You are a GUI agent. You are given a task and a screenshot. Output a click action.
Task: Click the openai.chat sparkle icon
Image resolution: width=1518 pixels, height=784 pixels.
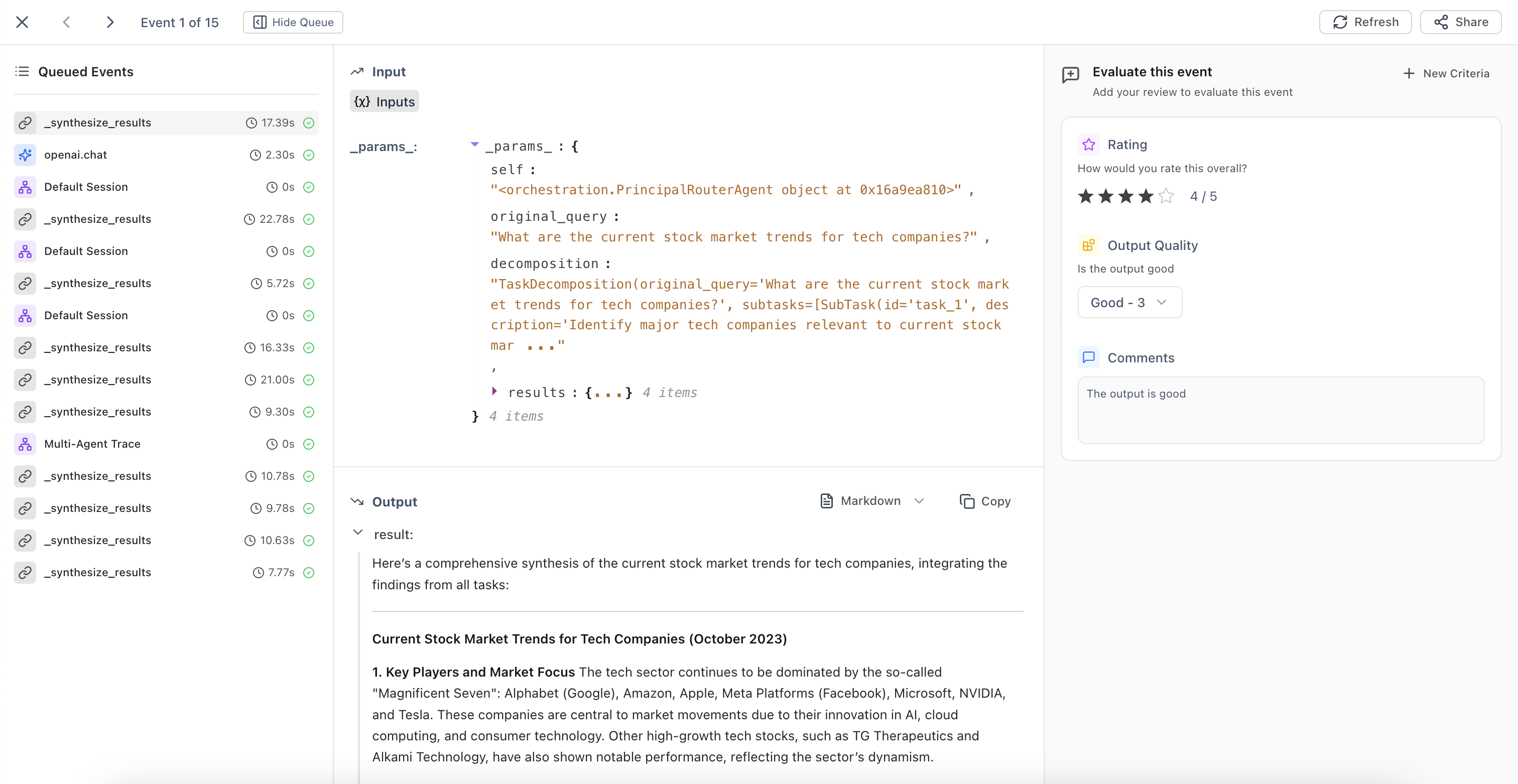(x=25, y=155)
